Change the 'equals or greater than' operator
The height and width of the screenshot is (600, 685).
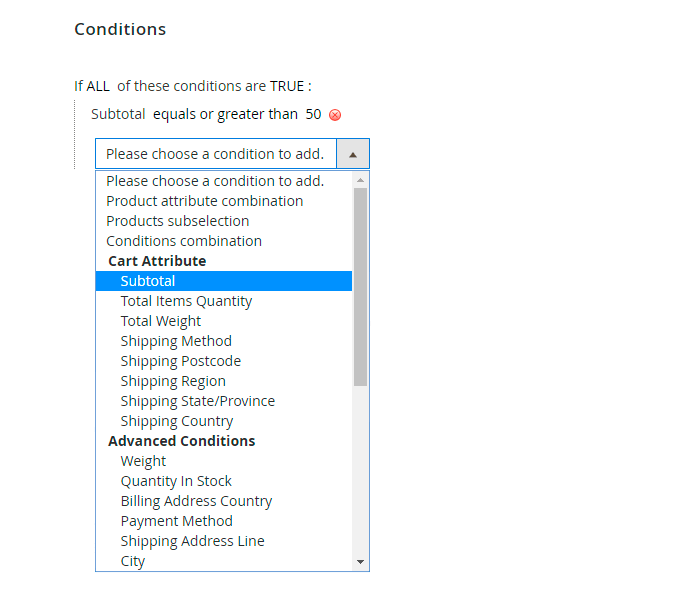pyautogui.click(x=225, y=114)
